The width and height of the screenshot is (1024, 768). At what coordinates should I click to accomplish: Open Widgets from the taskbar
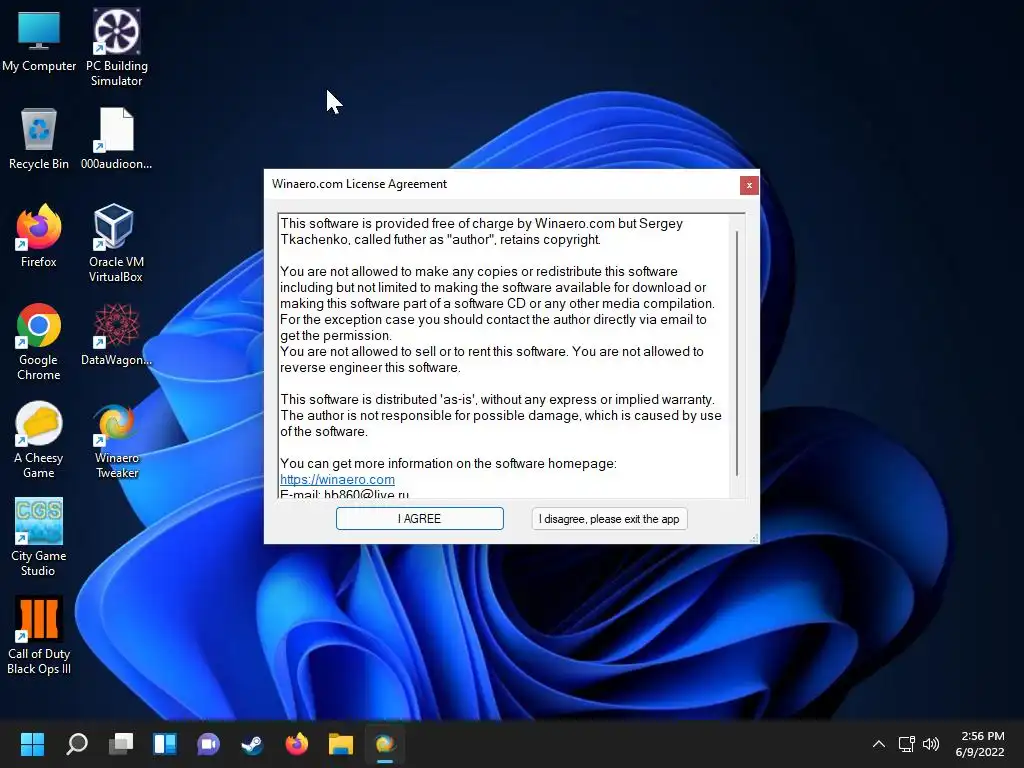click(165, 744)
